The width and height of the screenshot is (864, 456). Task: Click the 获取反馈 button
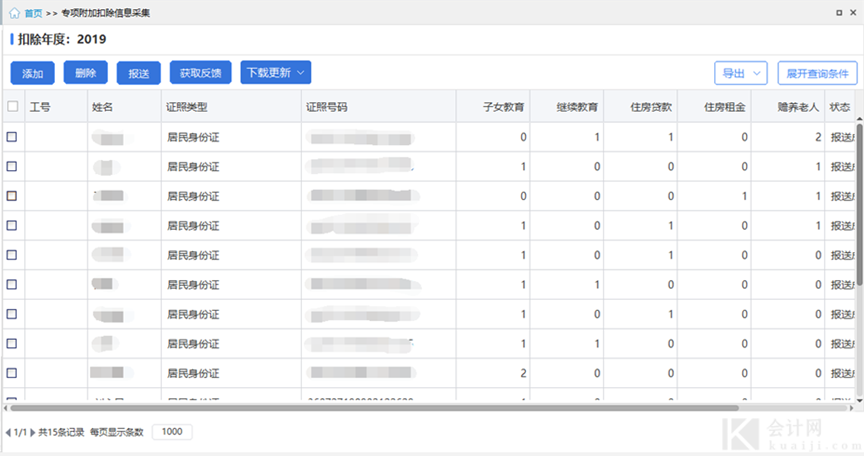[x=200, y=73]
